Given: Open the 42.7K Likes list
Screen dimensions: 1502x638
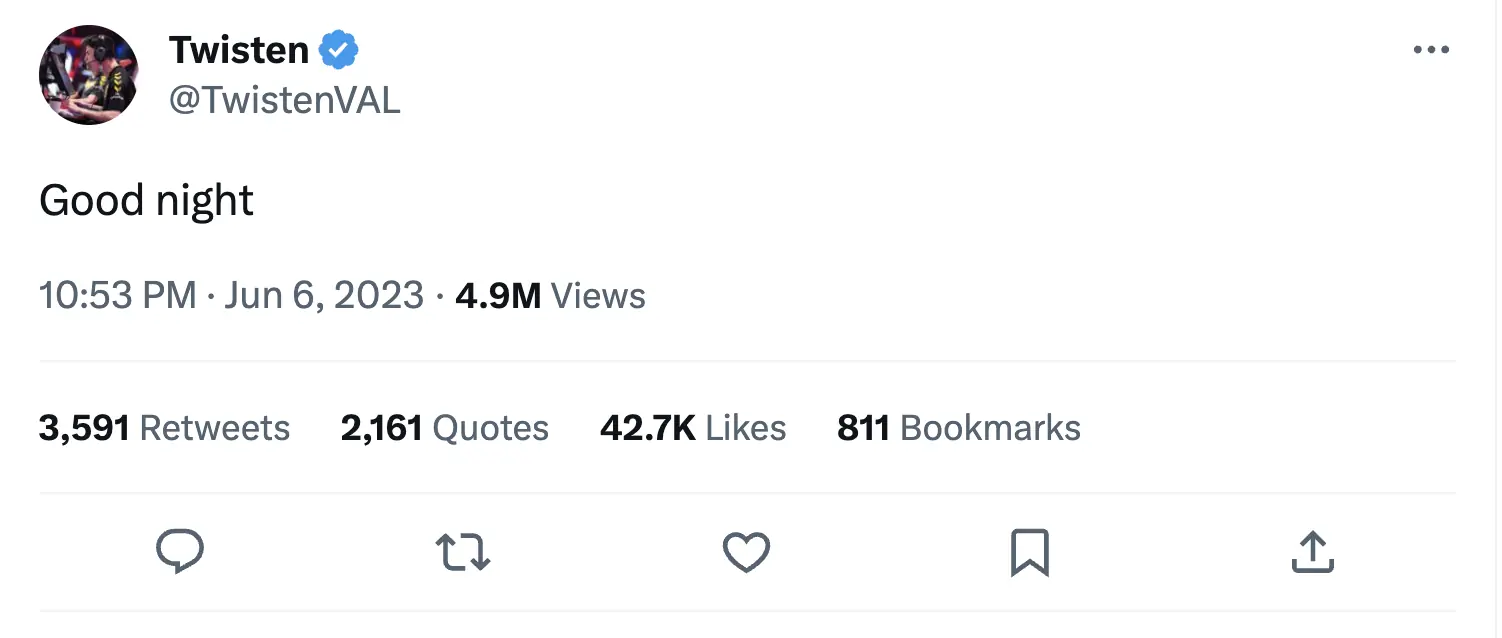Looking at the screenshot, I should [693, 428].
